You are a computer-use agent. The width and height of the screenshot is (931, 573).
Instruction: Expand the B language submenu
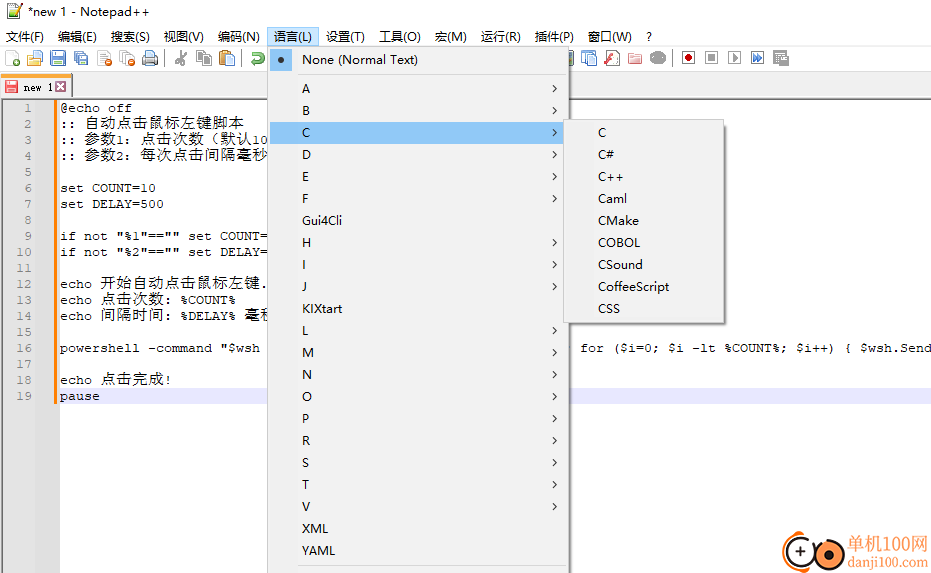point(418,110)
